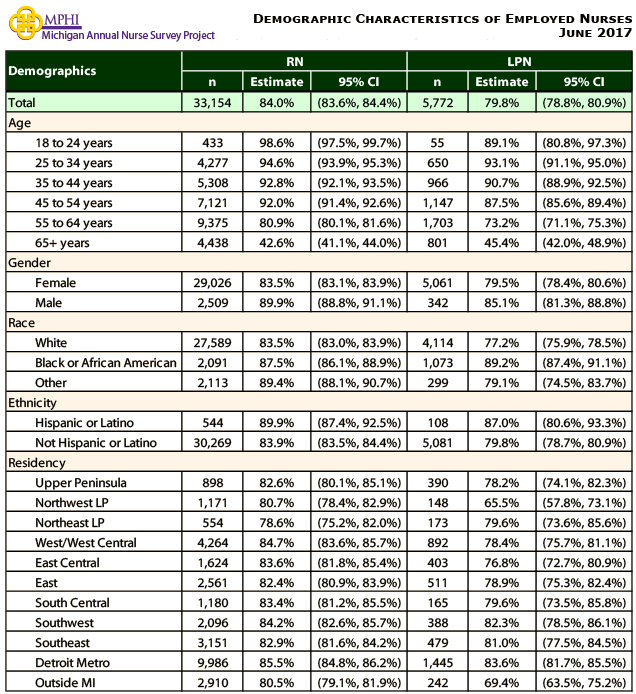
Task: Click the MPHI logo emblem
Action: tap(26, 23)
